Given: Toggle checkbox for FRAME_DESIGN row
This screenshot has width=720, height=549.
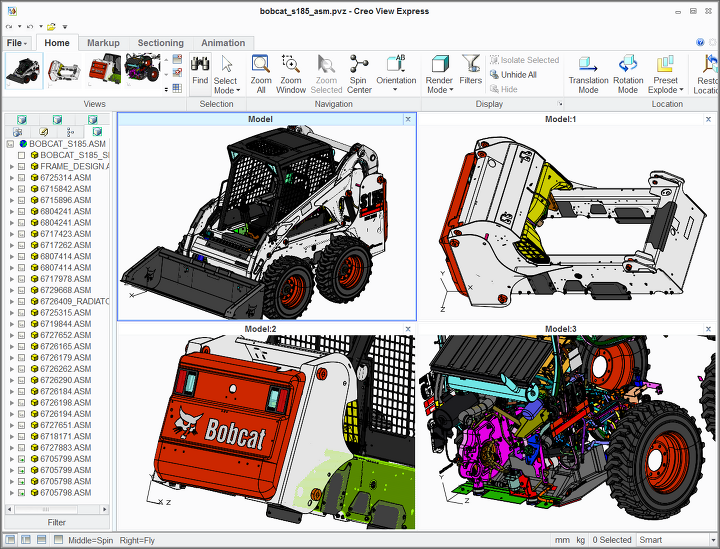Looking at the screenshot, I should coord(22,167).
